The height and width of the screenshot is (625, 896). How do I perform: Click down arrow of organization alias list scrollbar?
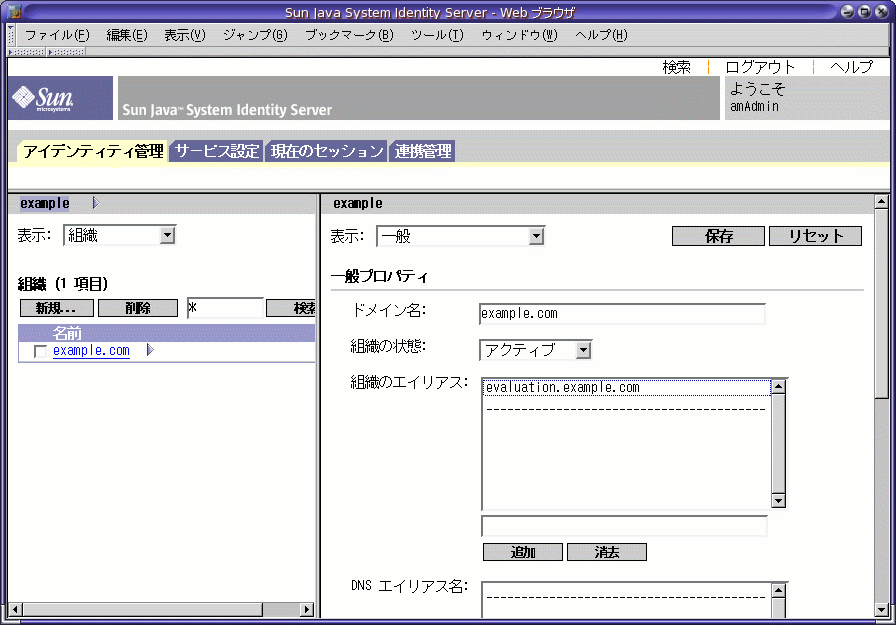tap(778, 501)
